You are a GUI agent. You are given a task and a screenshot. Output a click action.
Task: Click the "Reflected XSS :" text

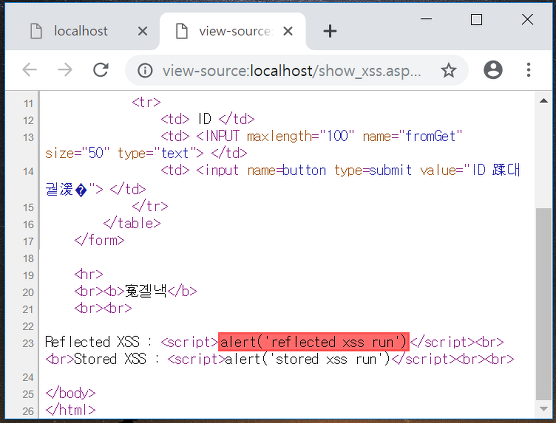[99, 342]
